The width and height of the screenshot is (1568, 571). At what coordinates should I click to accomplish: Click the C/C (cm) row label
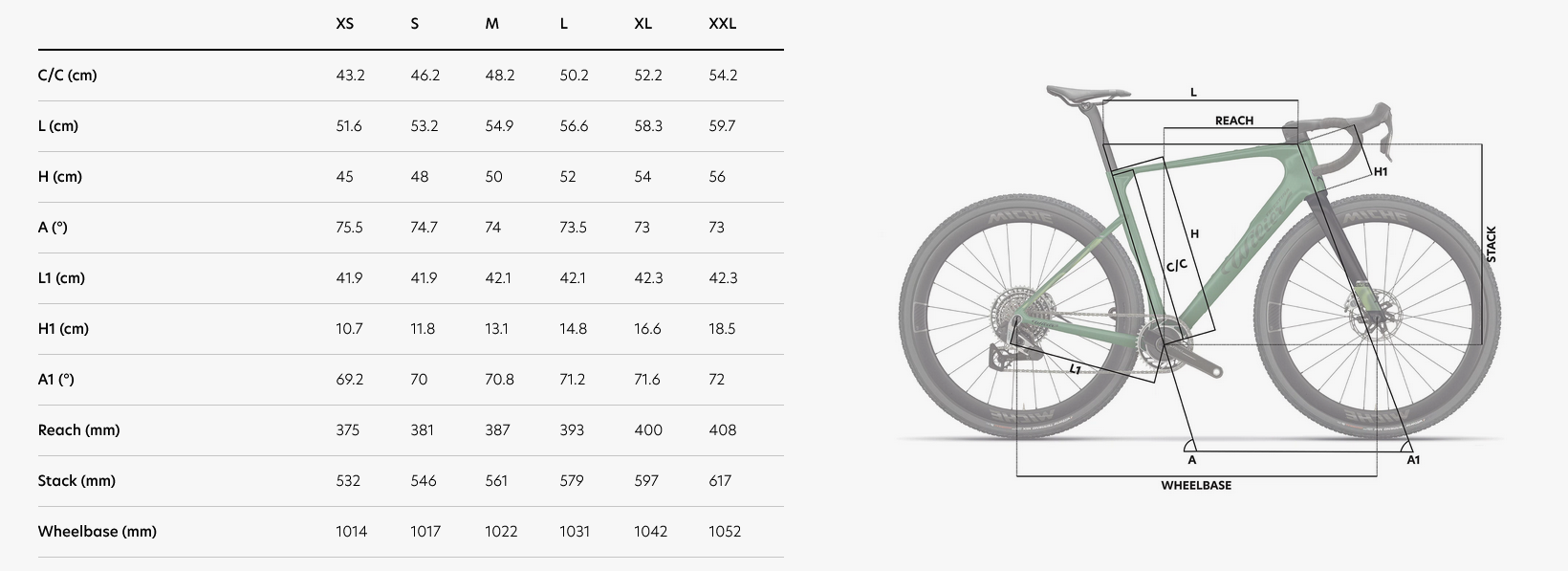click(68, 76)
